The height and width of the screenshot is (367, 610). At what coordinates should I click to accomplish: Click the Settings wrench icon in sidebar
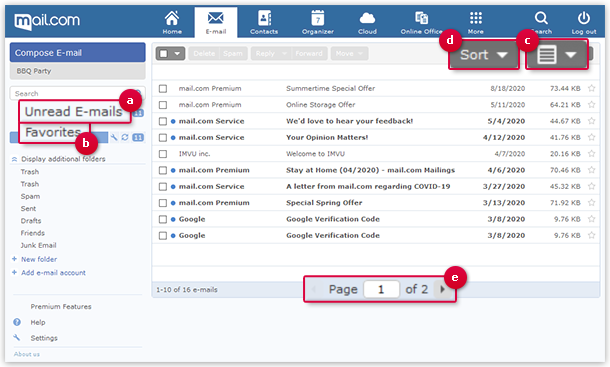click(16, 337)
